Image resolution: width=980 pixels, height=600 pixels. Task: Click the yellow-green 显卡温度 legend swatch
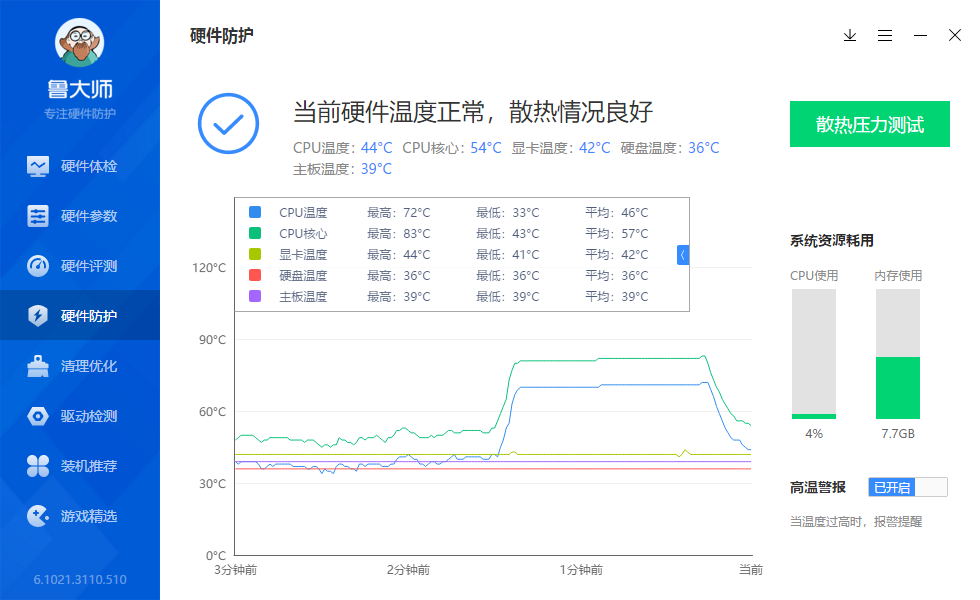pos(255,254)
